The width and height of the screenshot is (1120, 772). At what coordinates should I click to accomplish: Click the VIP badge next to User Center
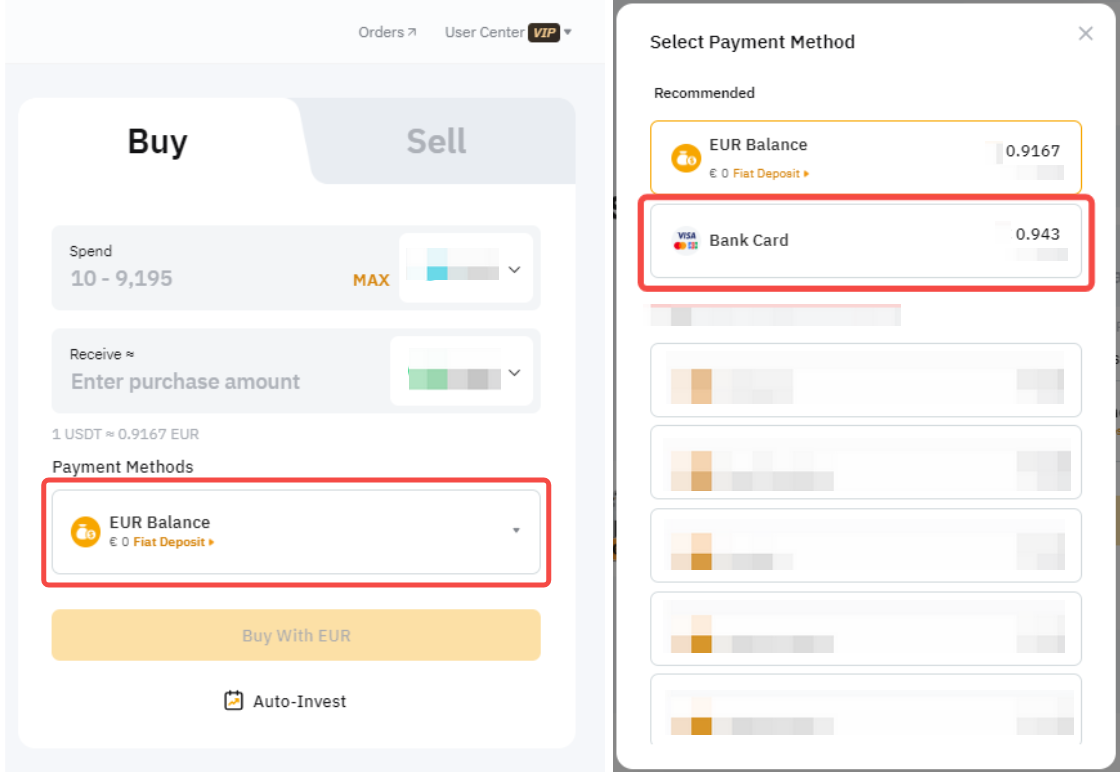[544, 33]
